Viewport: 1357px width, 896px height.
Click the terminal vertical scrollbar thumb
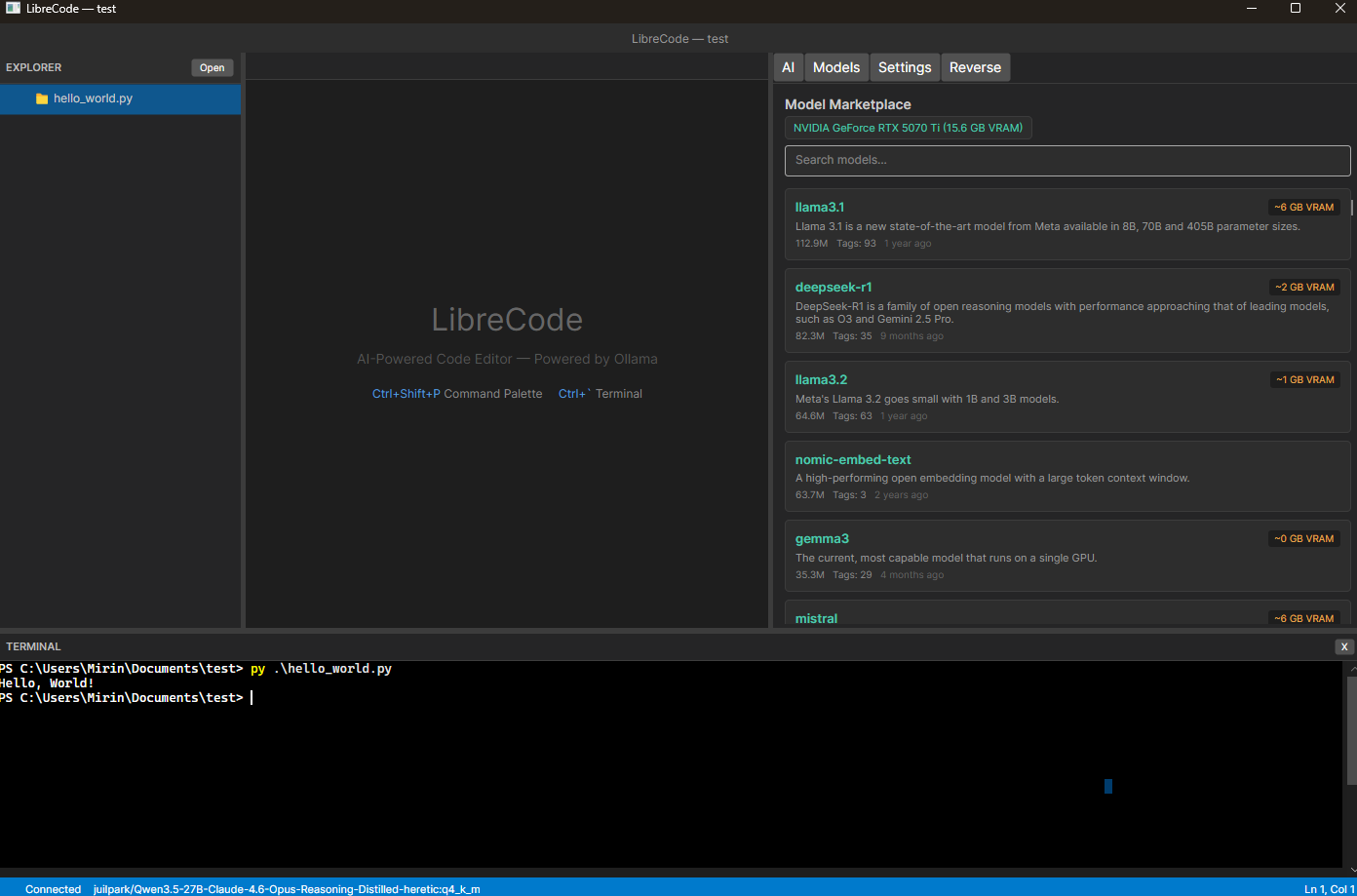pos(1351,729)
